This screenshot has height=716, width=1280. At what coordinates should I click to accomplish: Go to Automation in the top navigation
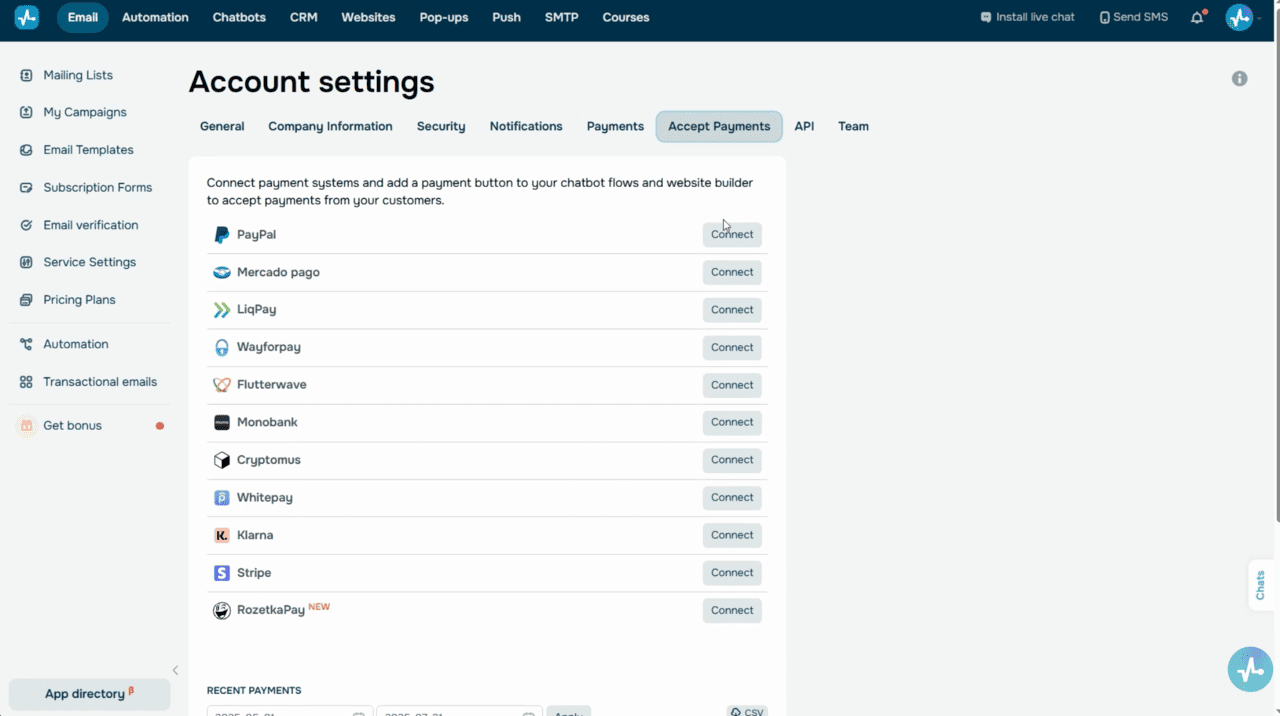coord(155,17)
